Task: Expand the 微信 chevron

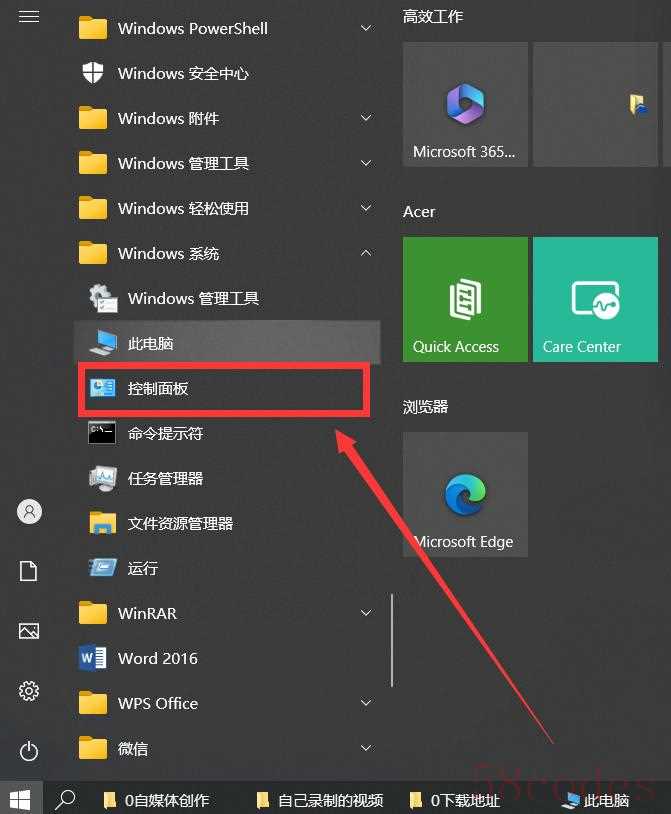Action: (366, 748)
